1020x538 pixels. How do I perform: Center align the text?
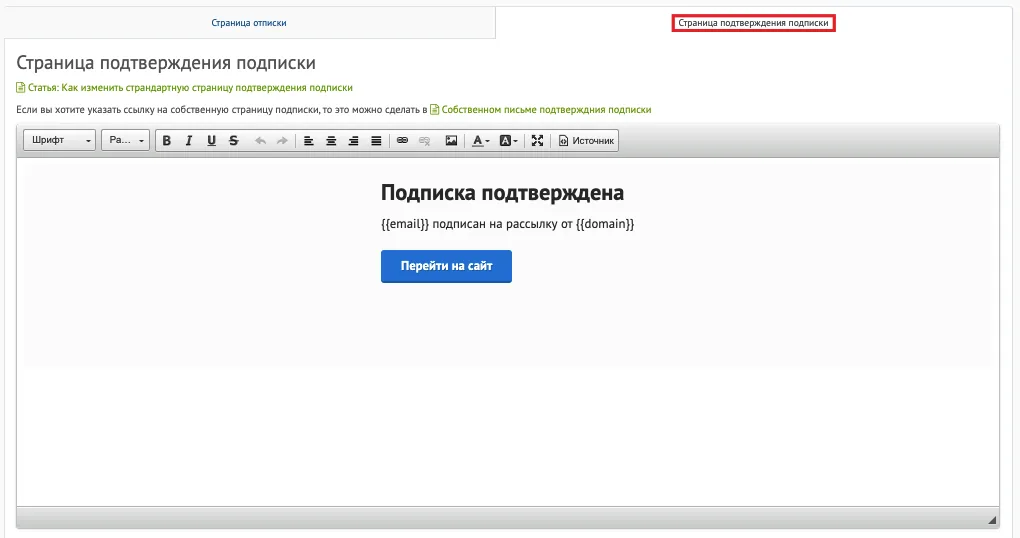pyautogui.click(x=331, y=141)
